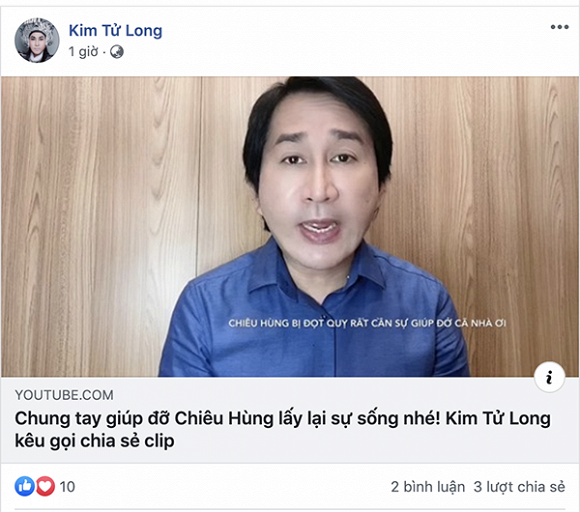
Task: Open link titled 'Chung tay giúp đỡ Chiêu Hùng'
Action: [283, 430]
